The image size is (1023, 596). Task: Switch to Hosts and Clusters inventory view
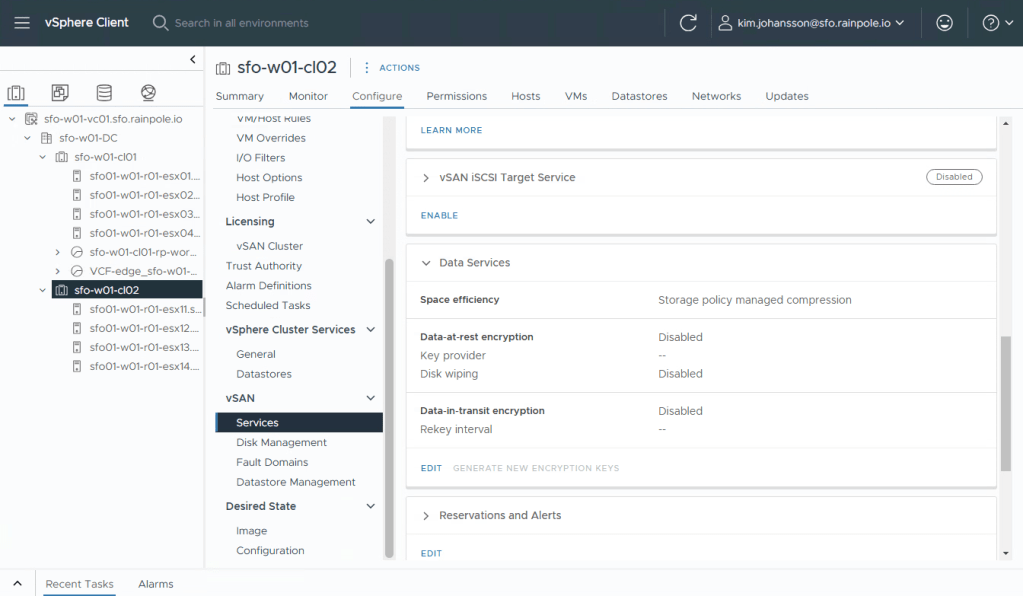coord(16,93)
